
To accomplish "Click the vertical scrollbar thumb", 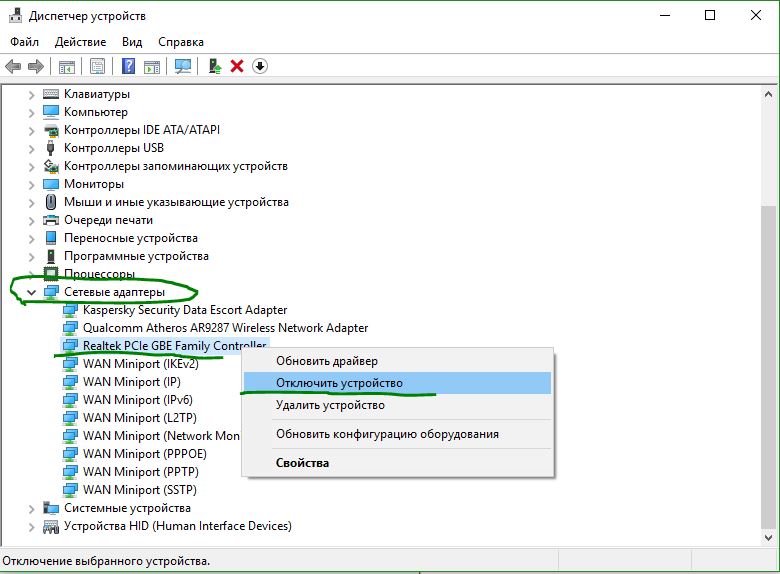I will click(x=768, y=368).
